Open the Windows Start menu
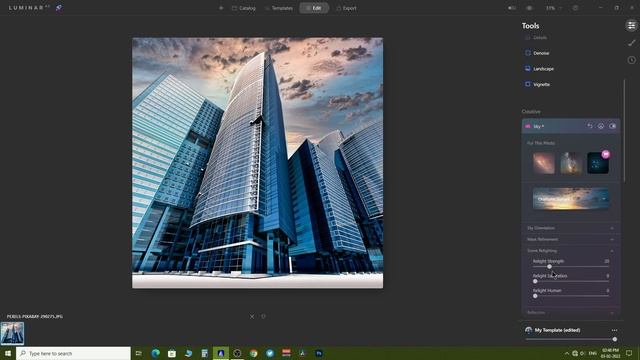This screenshot has width=640, height=360. coord(8,353)
